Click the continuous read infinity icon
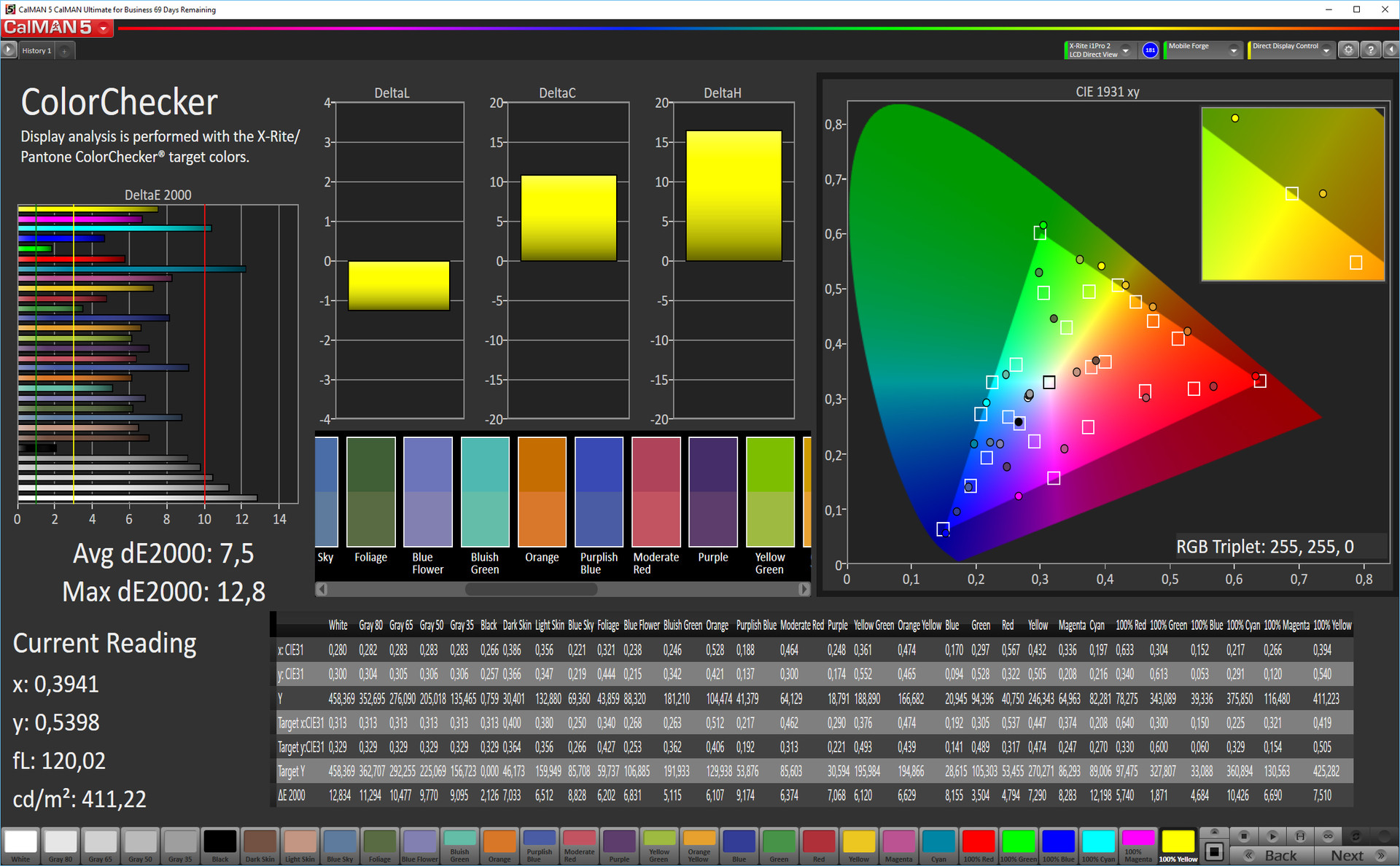The height and width of the screenshot is (866, 1400). [x=1328, y=836]
